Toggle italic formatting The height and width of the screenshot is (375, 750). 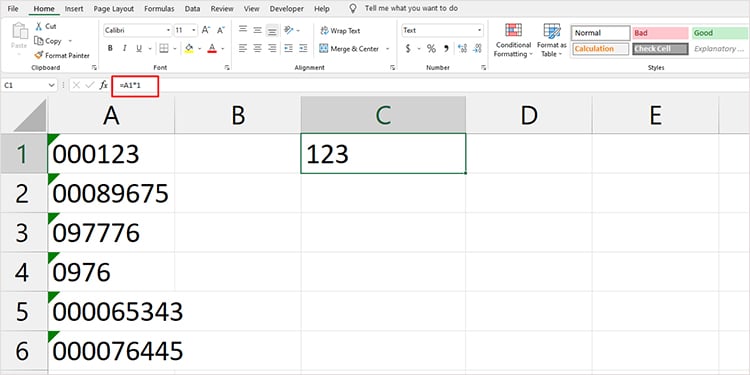[x=124, y=48]
